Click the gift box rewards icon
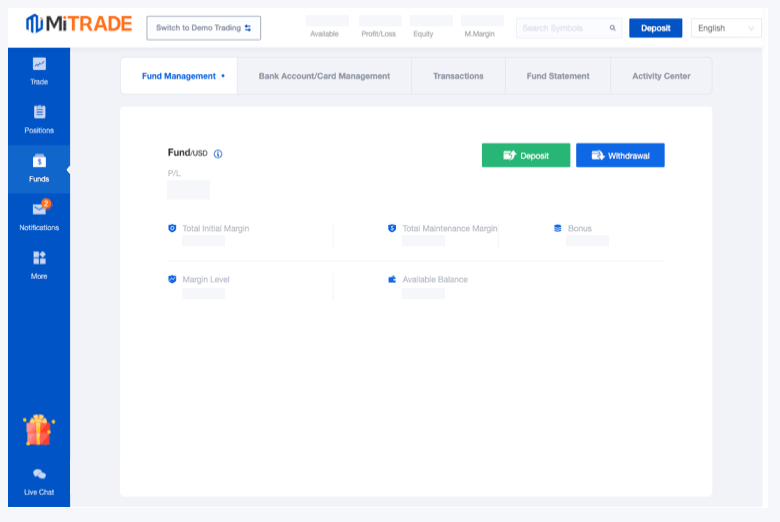The image size is (780, 522). [39, 430]
